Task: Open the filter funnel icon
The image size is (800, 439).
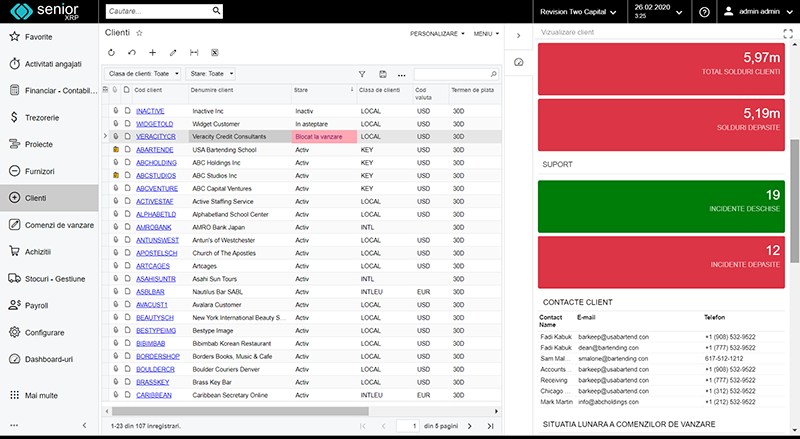Action: point(362,75)
